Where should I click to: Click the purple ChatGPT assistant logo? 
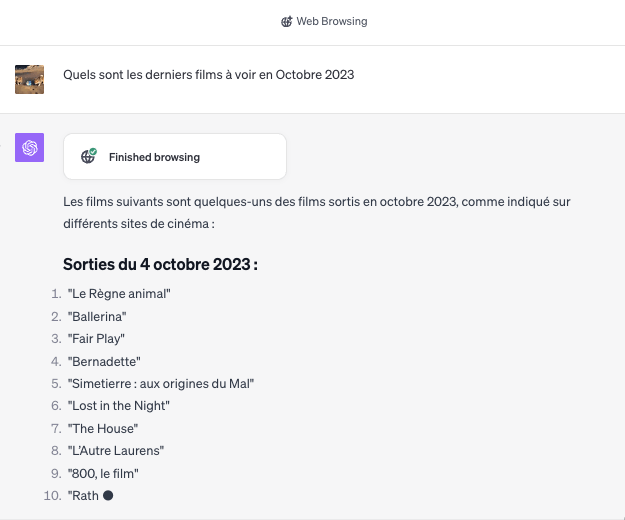29,147
